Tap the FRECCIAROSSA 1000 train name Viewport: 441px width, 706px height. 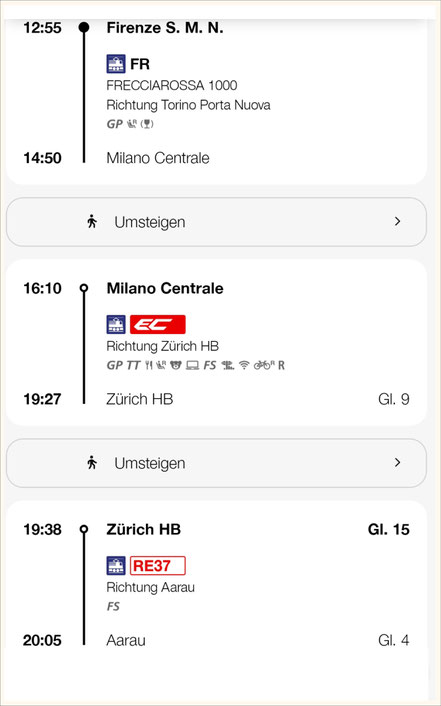tap(172, 85)
